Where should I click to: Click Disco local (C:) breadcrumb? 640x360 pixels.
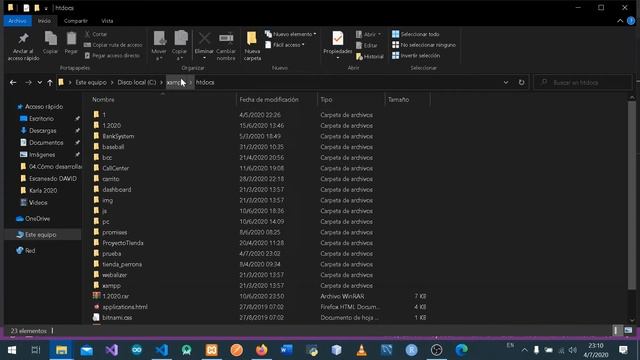coord(137,82)
